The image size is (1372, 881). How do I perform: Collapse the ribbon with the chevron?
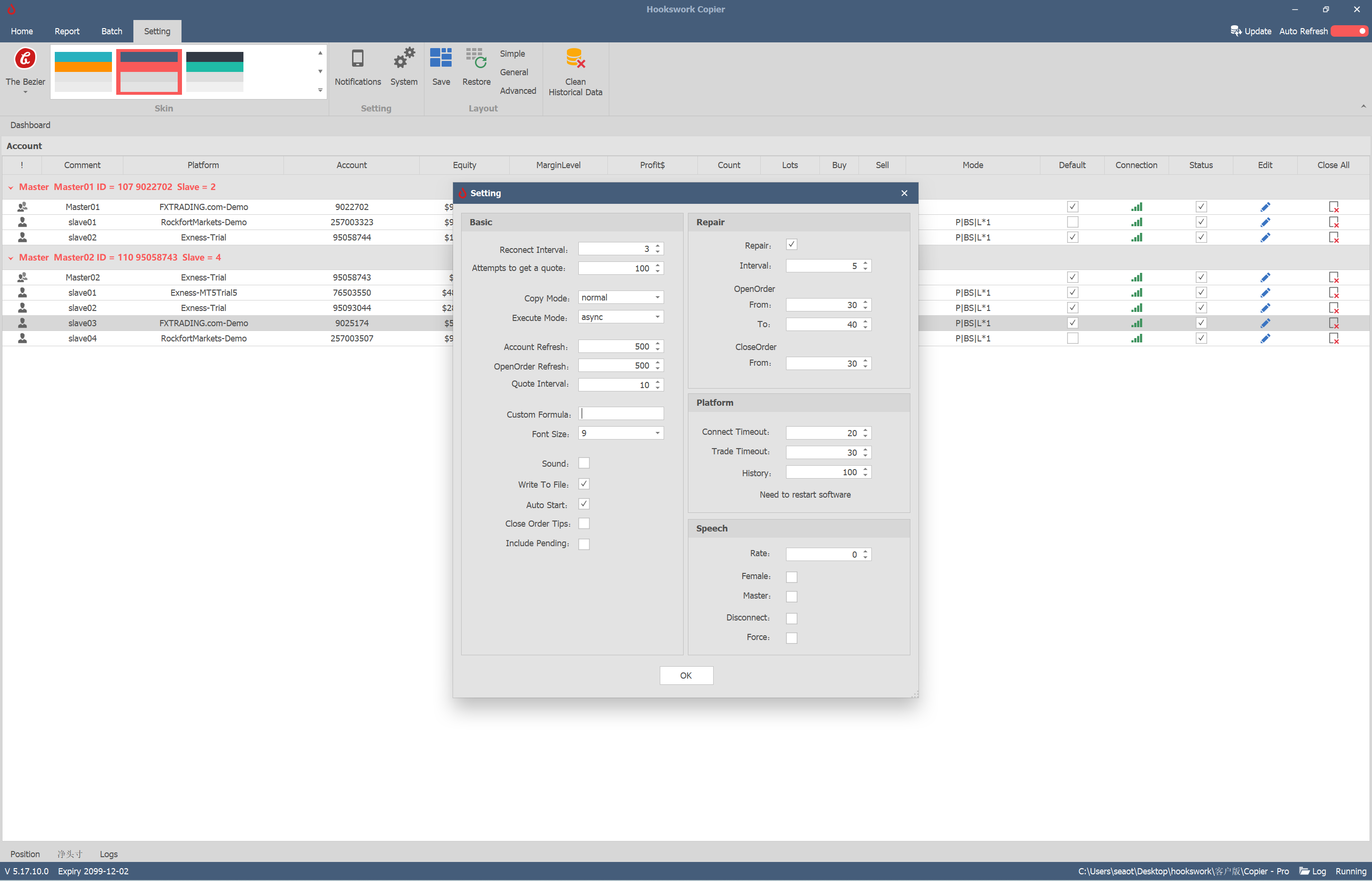coord(1363,106)
